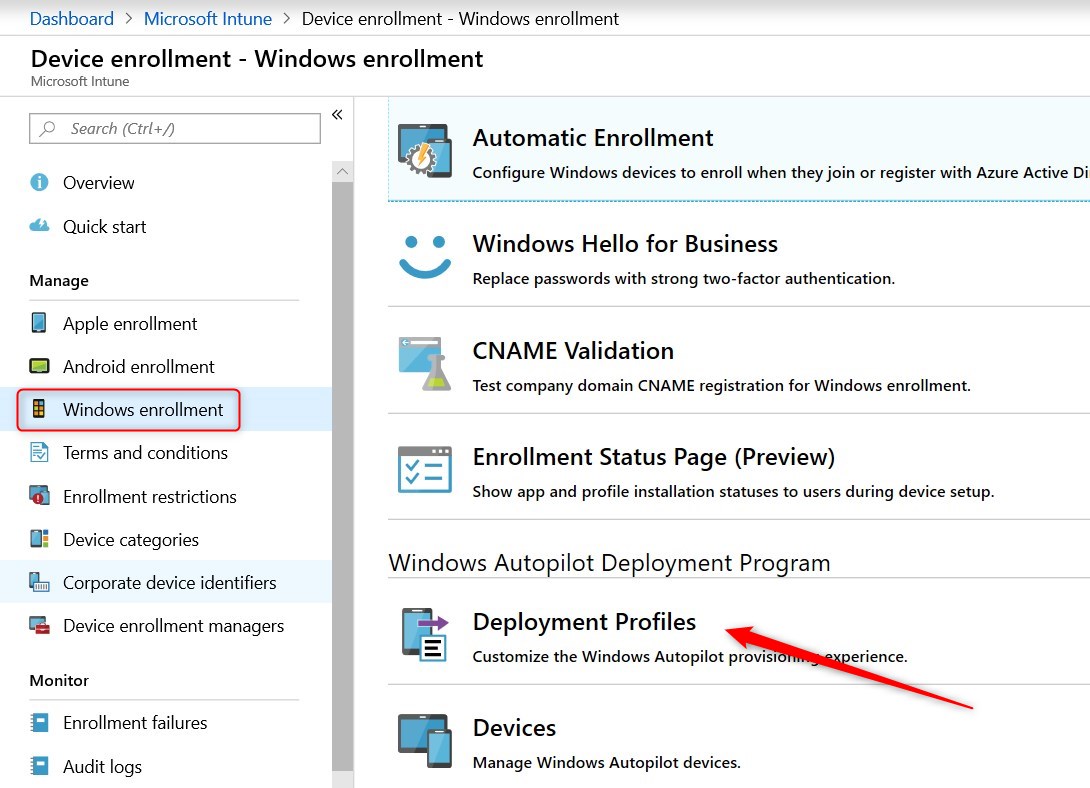1090x788 pixels.
Task: Click the Device enrollment managers icon
Action: [x=40, y=625]
